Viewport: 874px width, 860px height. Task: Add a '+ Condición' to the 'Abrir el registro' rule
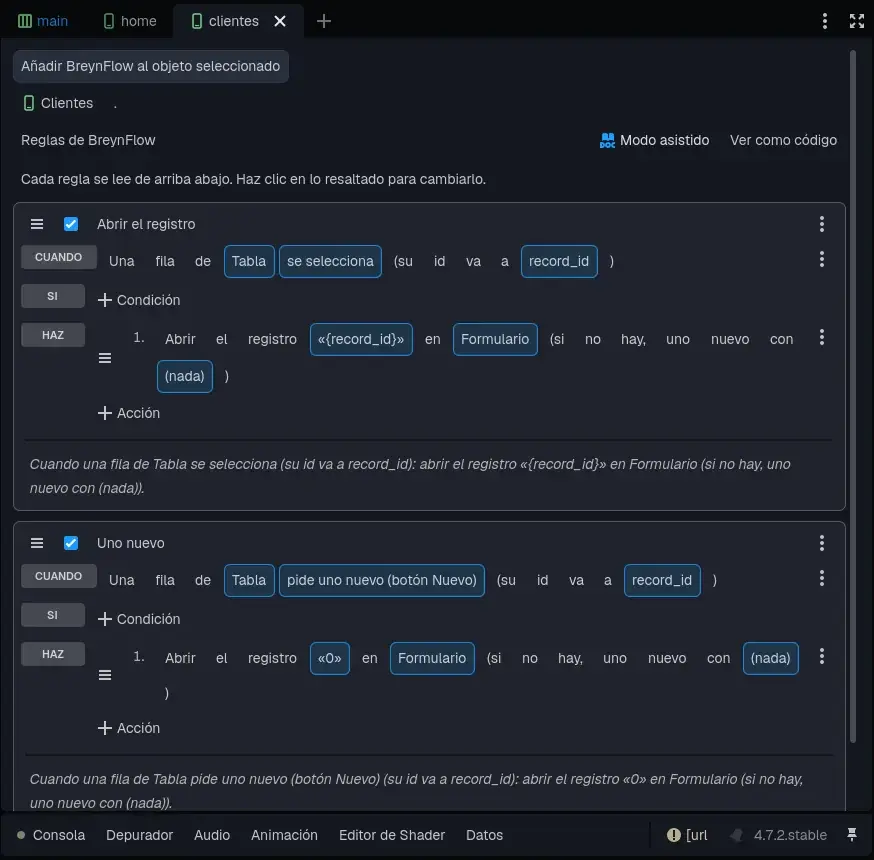[139, 300]
